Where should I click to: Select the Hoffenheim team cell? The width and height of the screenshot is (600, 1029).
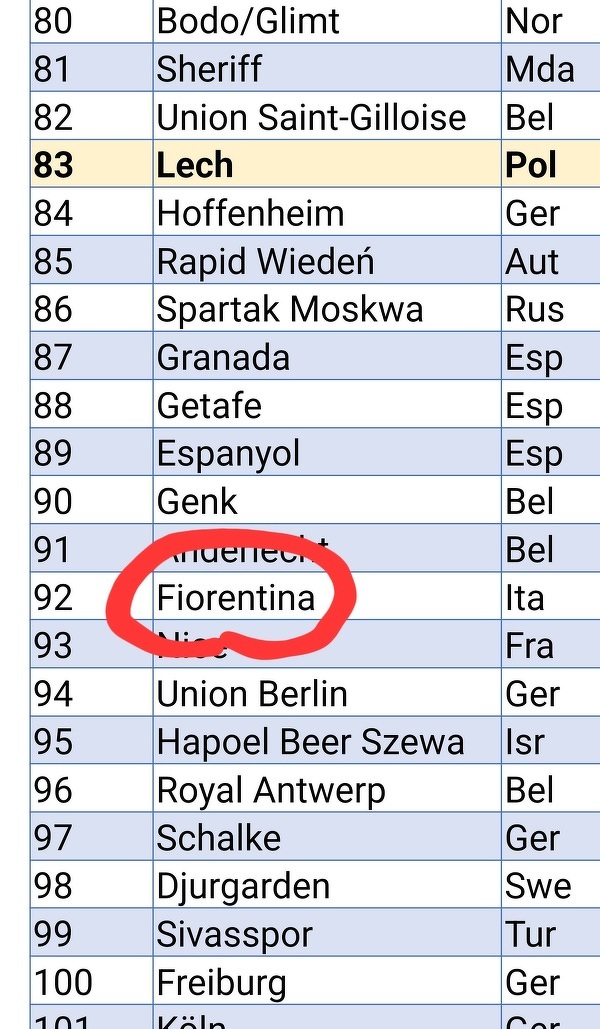tap(250, 213)
